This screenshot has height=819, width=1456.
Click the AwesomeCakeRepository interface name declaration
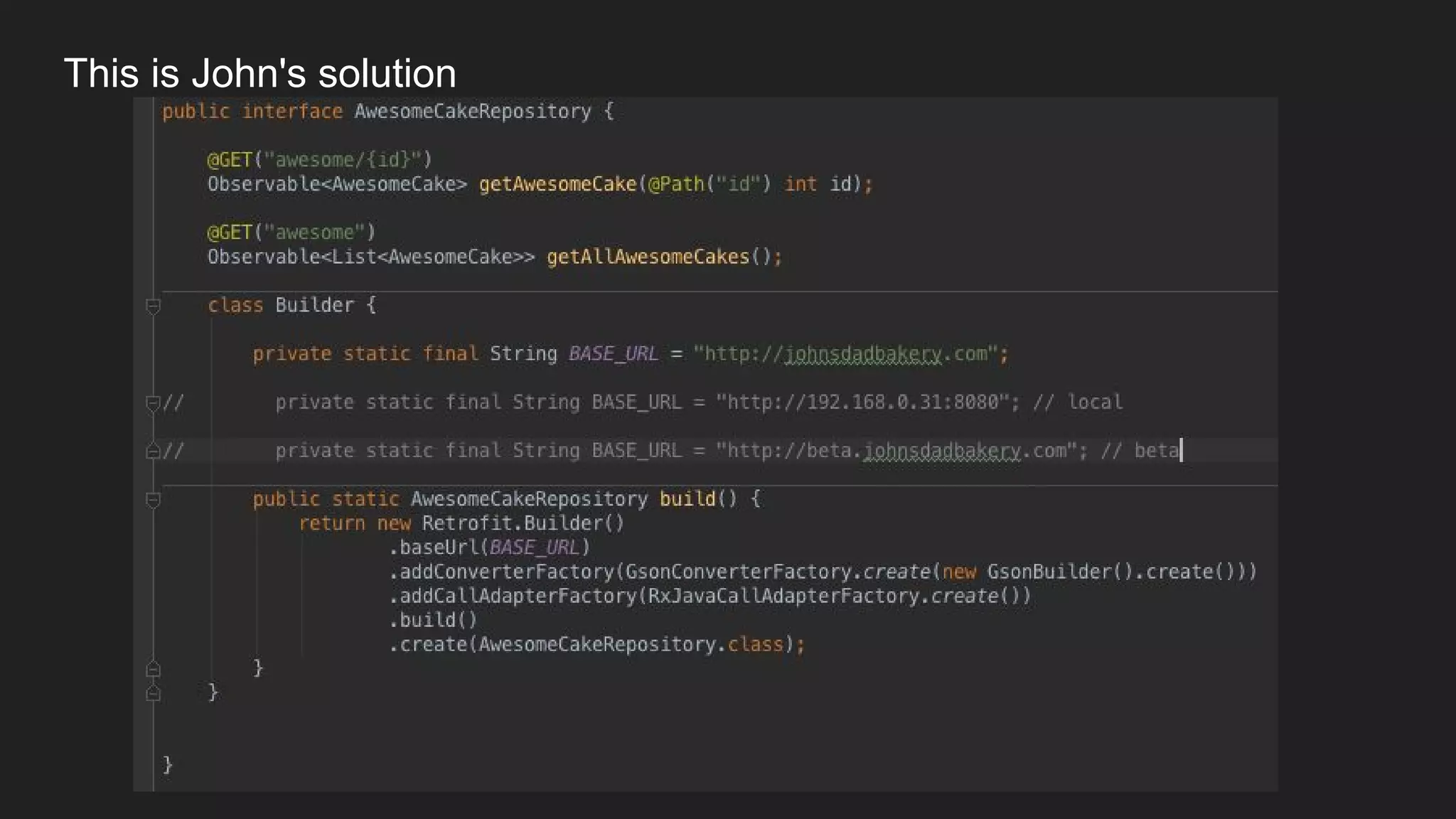pyautogui.click(x=472, y=112)
